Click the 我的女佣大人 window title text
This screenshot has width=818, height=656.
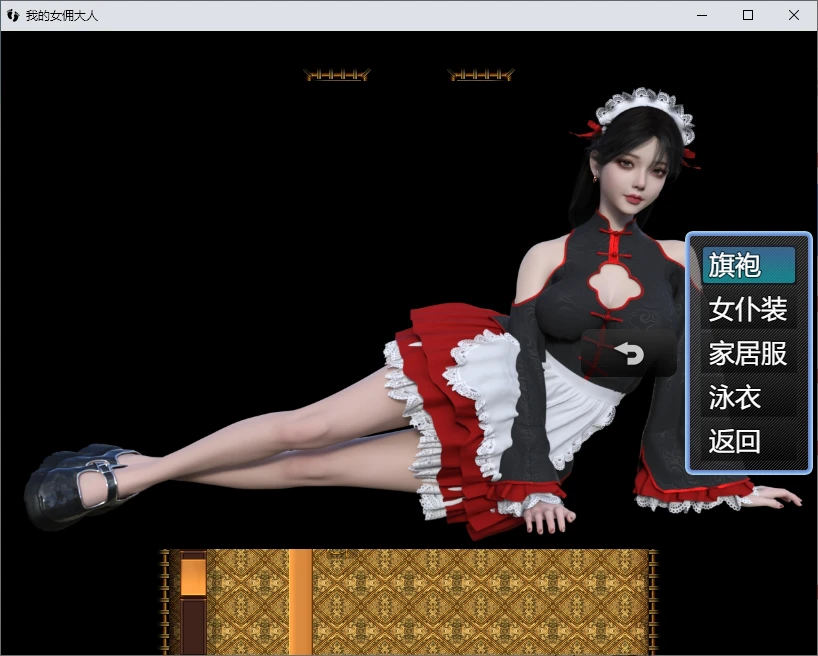pyautogui.click(x=62, y=16)
